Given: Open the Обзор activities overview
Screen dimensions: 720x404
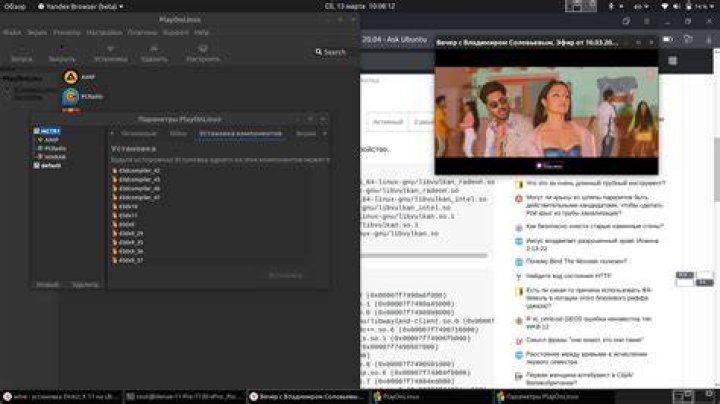Looking at the screenshot, I should point(15,6).
